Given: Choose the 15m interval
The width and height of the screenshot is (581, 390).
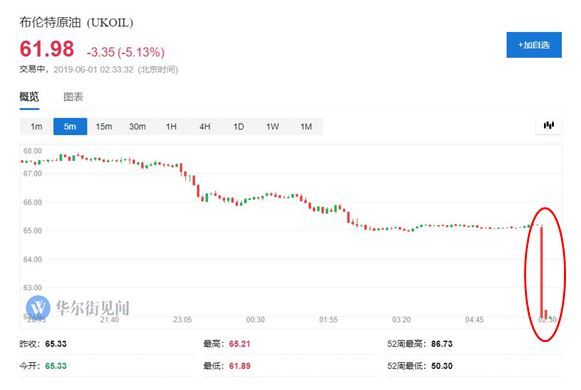Looking at the screenshot, I should [104, 127].
